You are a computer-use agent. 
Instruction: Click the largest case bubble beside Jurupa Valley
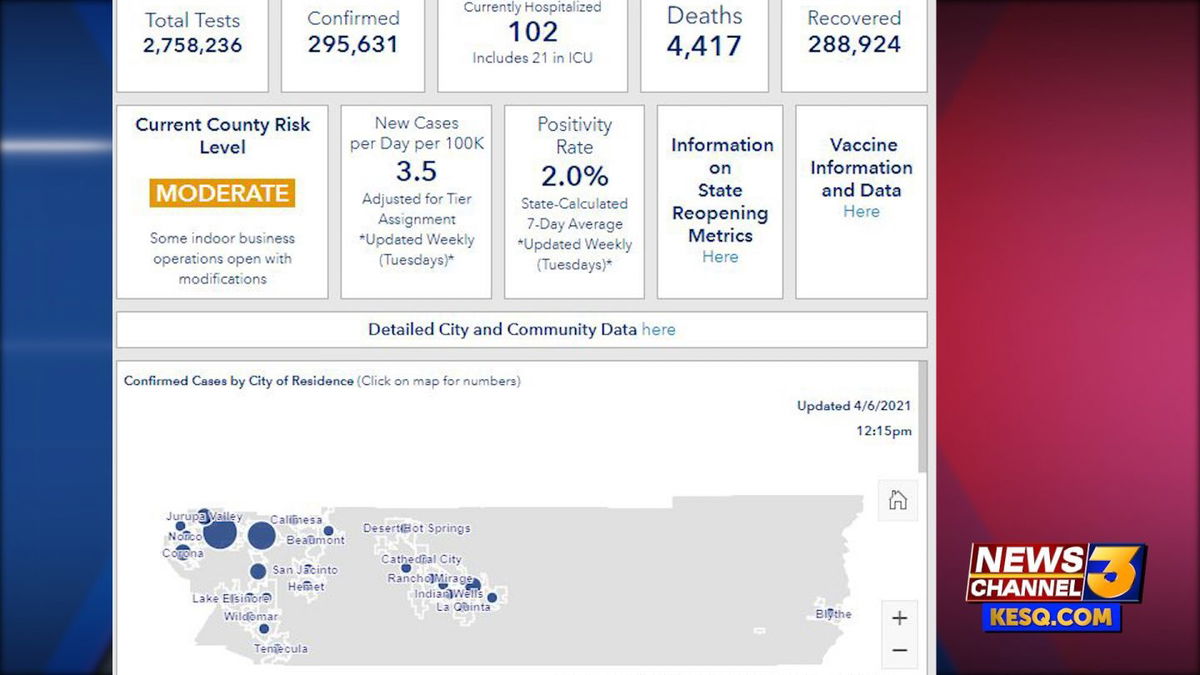click(x=220, y=533)
